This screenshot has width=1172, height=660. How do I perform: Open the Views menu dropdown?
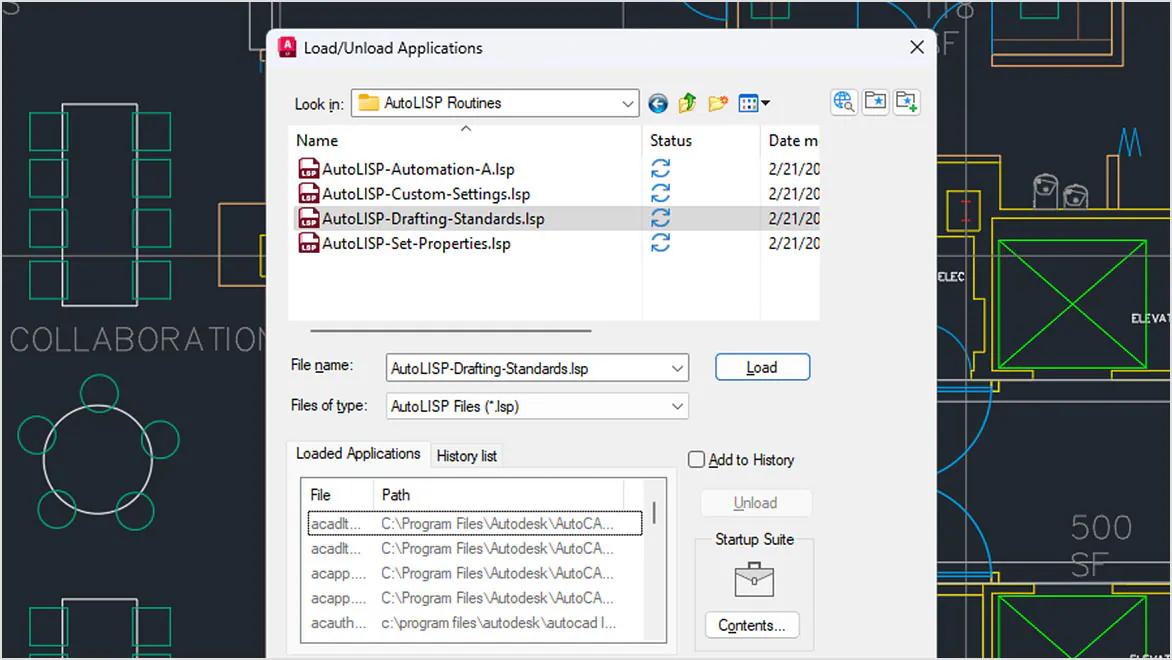point(754,103)
